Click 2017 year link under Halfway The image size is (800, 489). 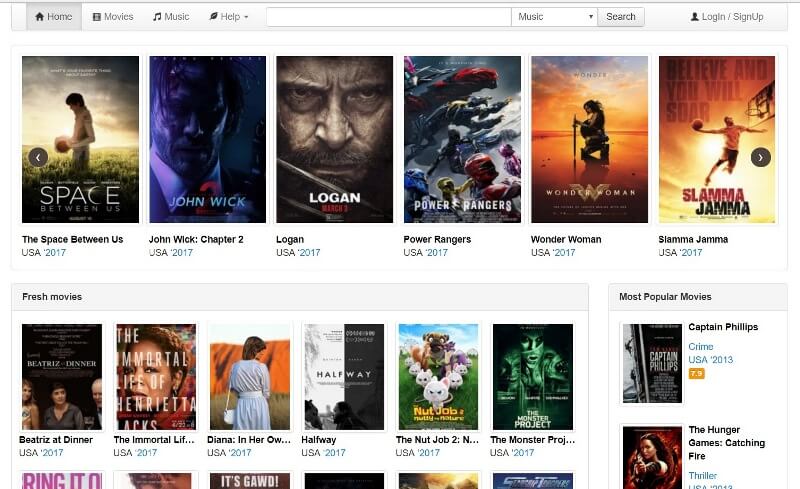[x=335, y=453]
